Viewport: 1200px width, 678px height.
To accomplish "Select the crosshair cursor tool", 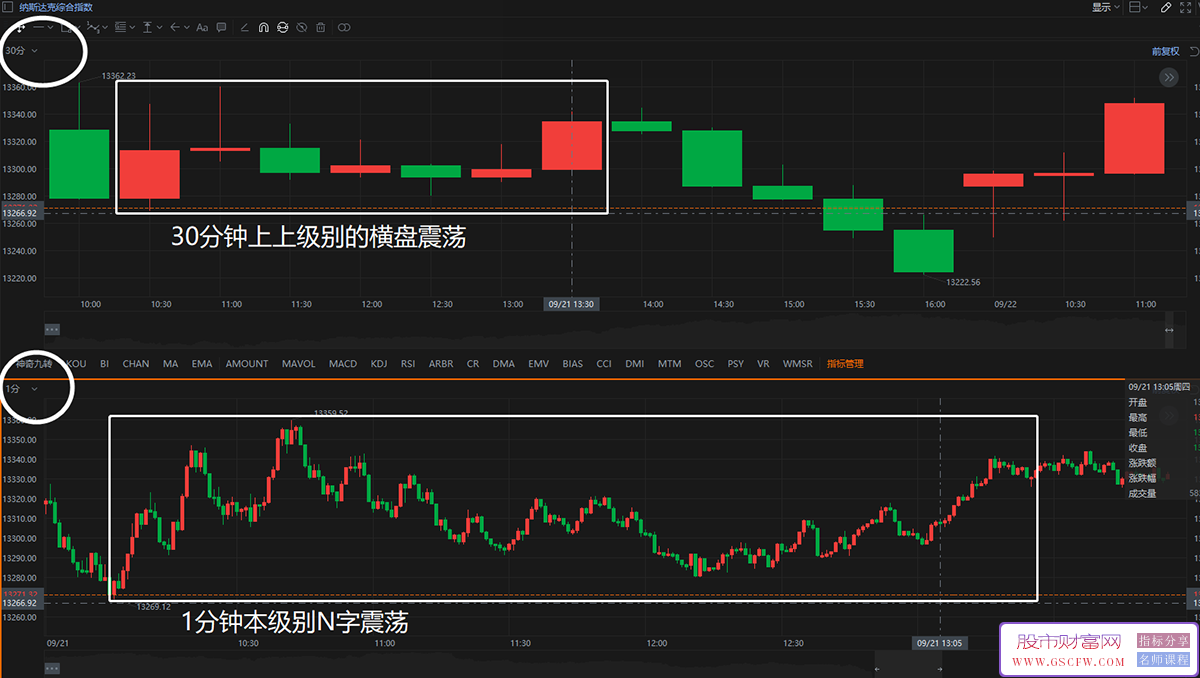I will tap(20, 28).
